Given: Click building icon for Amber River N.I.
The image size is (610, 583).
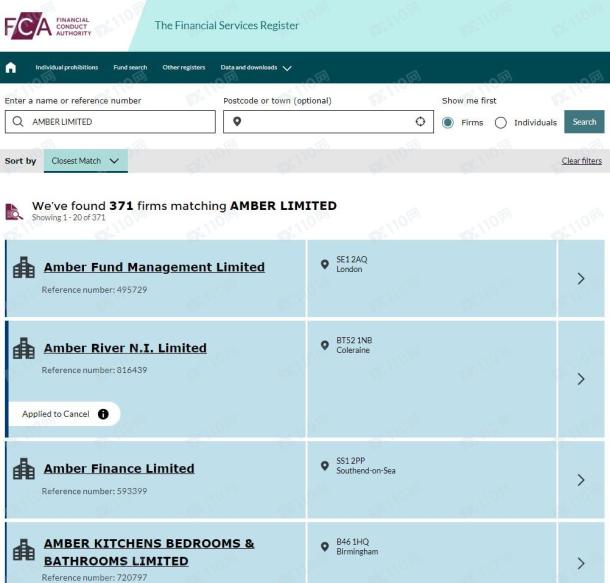Looking at the screenshot, I should pos(24,348).
